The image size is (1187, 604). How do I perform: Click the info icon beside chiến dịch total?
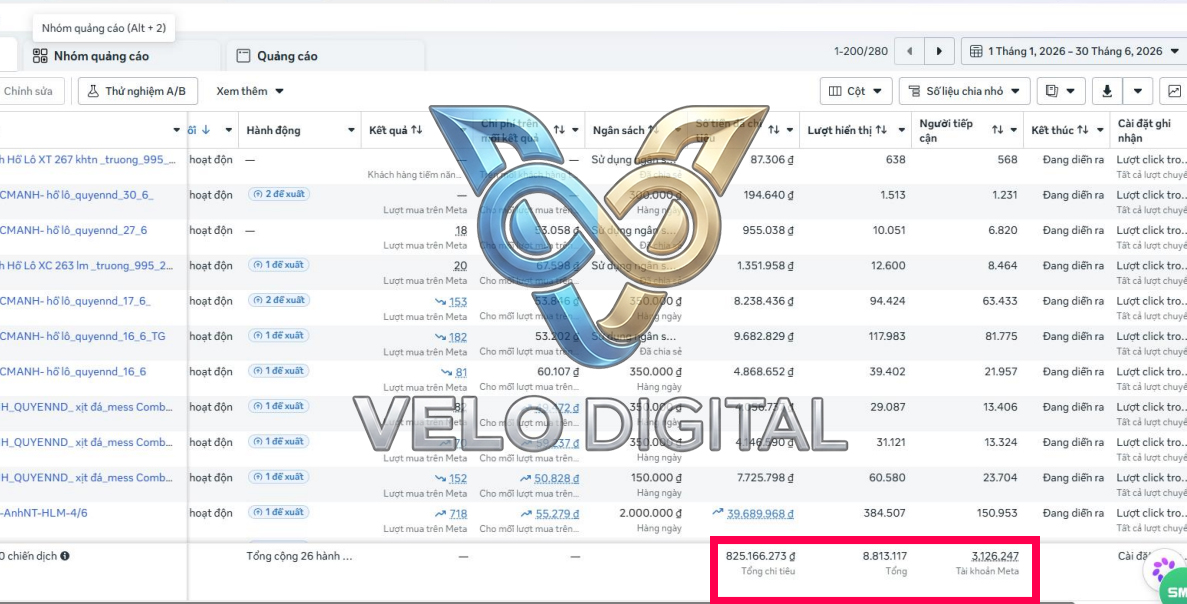coord(64,556)
